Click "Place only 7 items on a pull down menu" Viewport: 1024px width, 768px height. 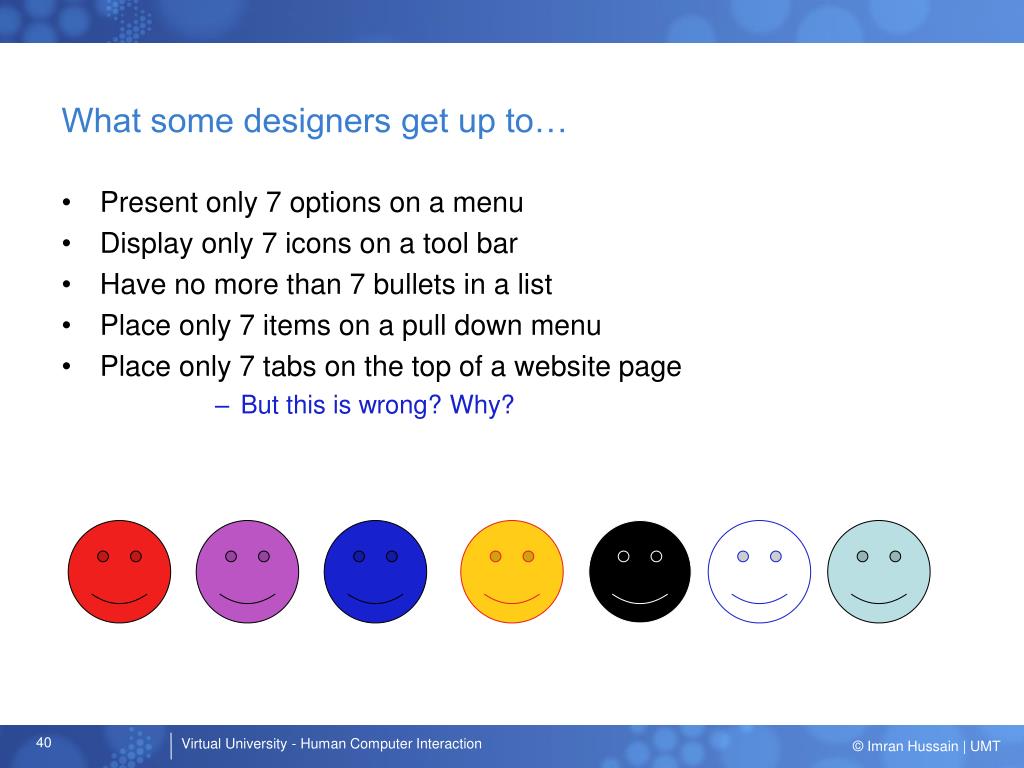click(x=351, y=326)
